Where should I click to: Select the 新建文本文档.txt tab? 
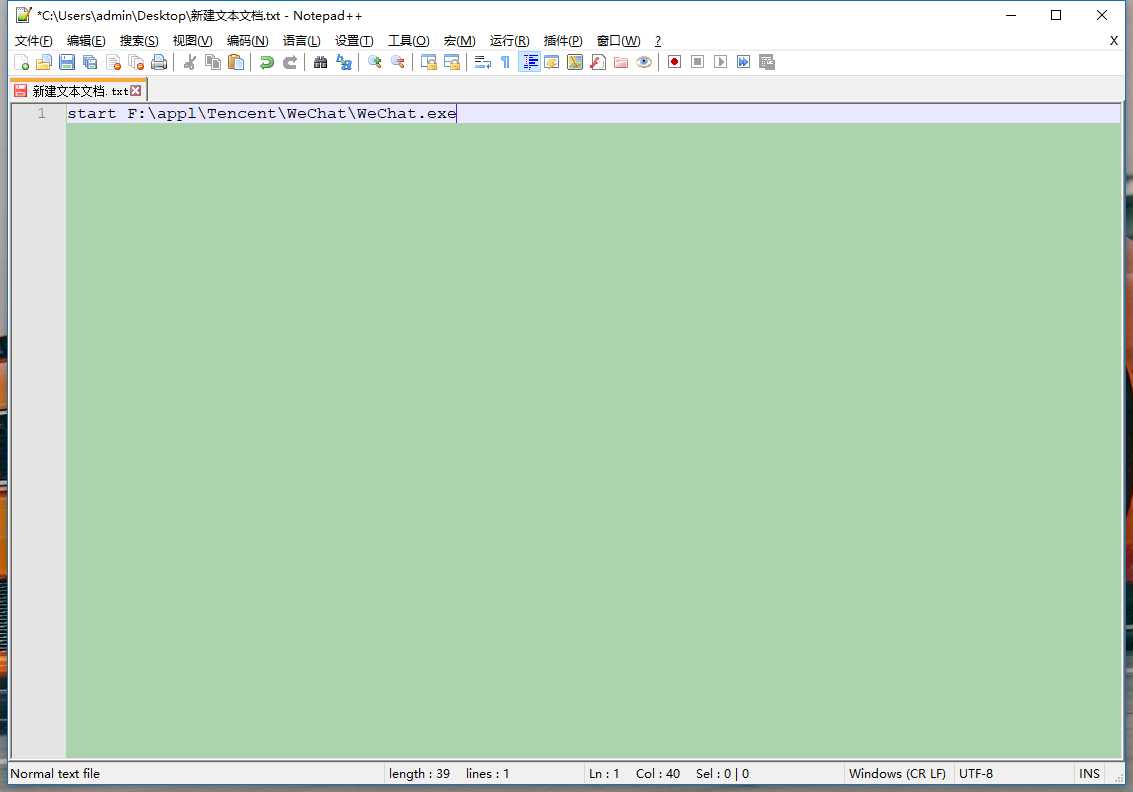pos(77,90)
